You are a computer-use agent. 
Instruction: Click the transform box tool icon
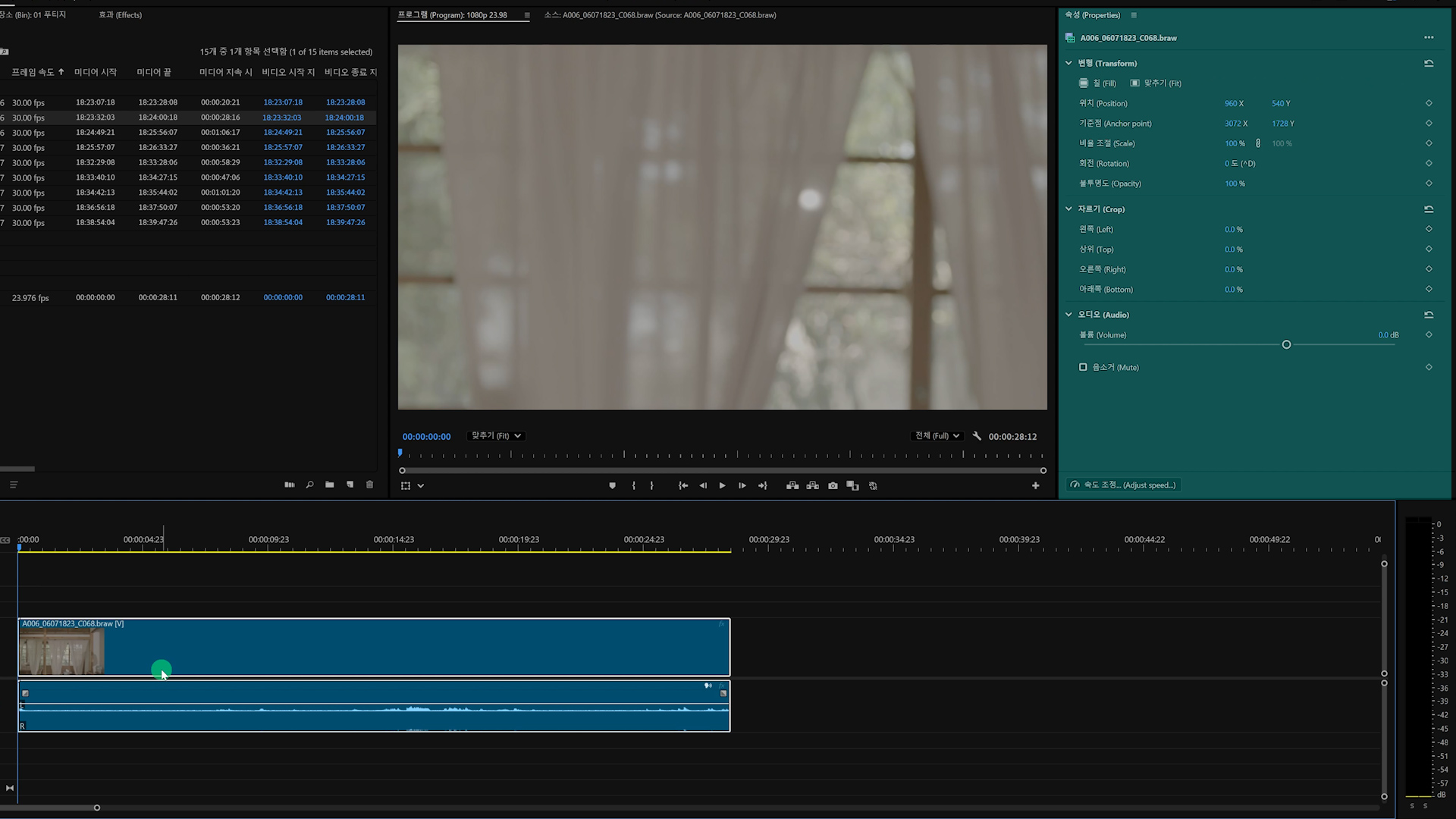[406, 485]
